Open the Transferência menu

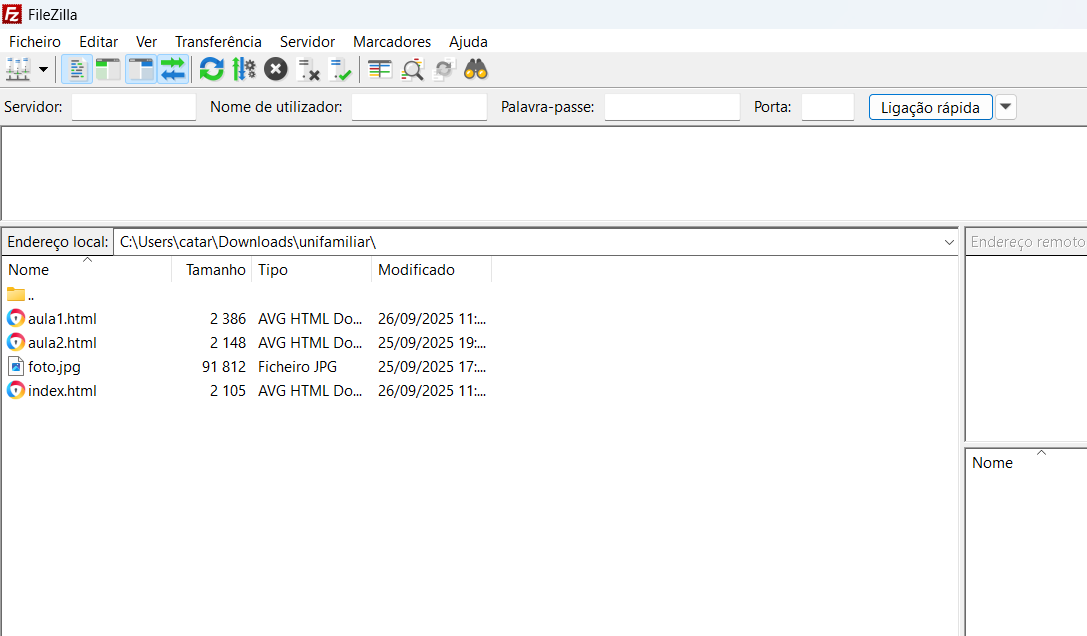(x=218, y=41)
